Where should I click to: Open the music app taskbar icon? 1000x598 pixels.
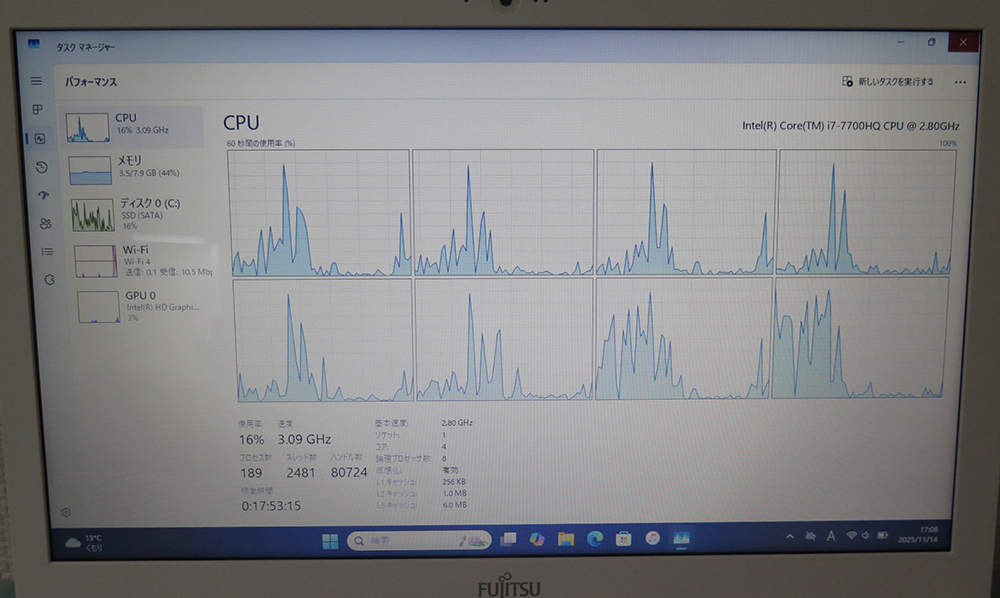(x=652, y=538)
